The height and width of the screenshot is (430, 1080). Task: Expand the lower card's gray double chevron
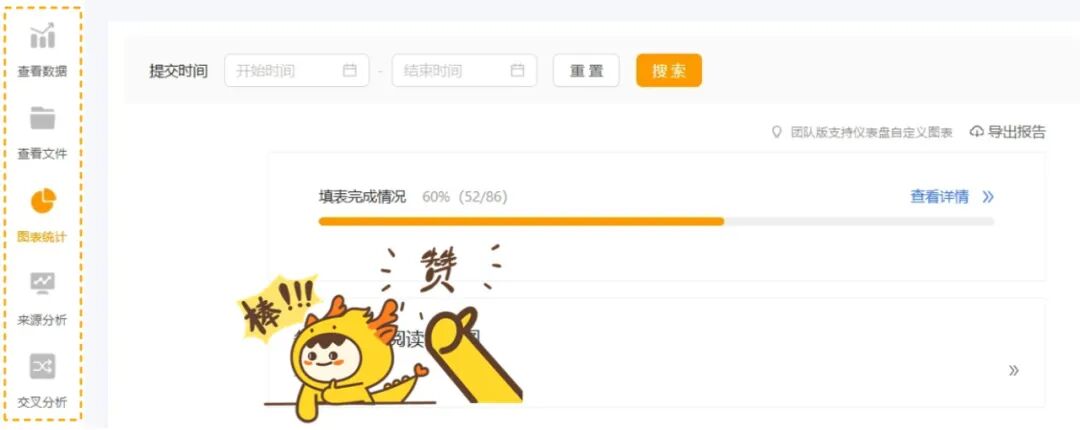tap(1014, 371)
